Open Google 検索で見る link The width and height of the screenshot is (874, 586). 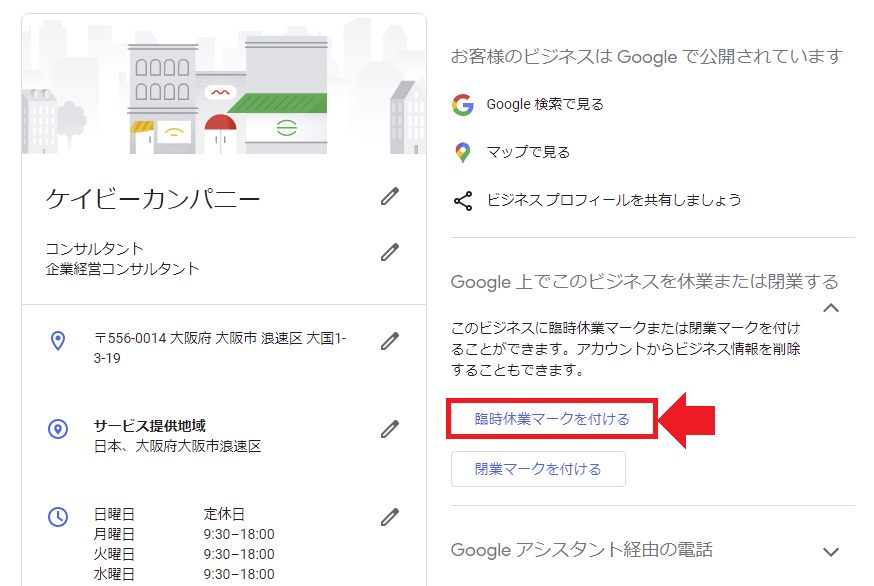545,104
